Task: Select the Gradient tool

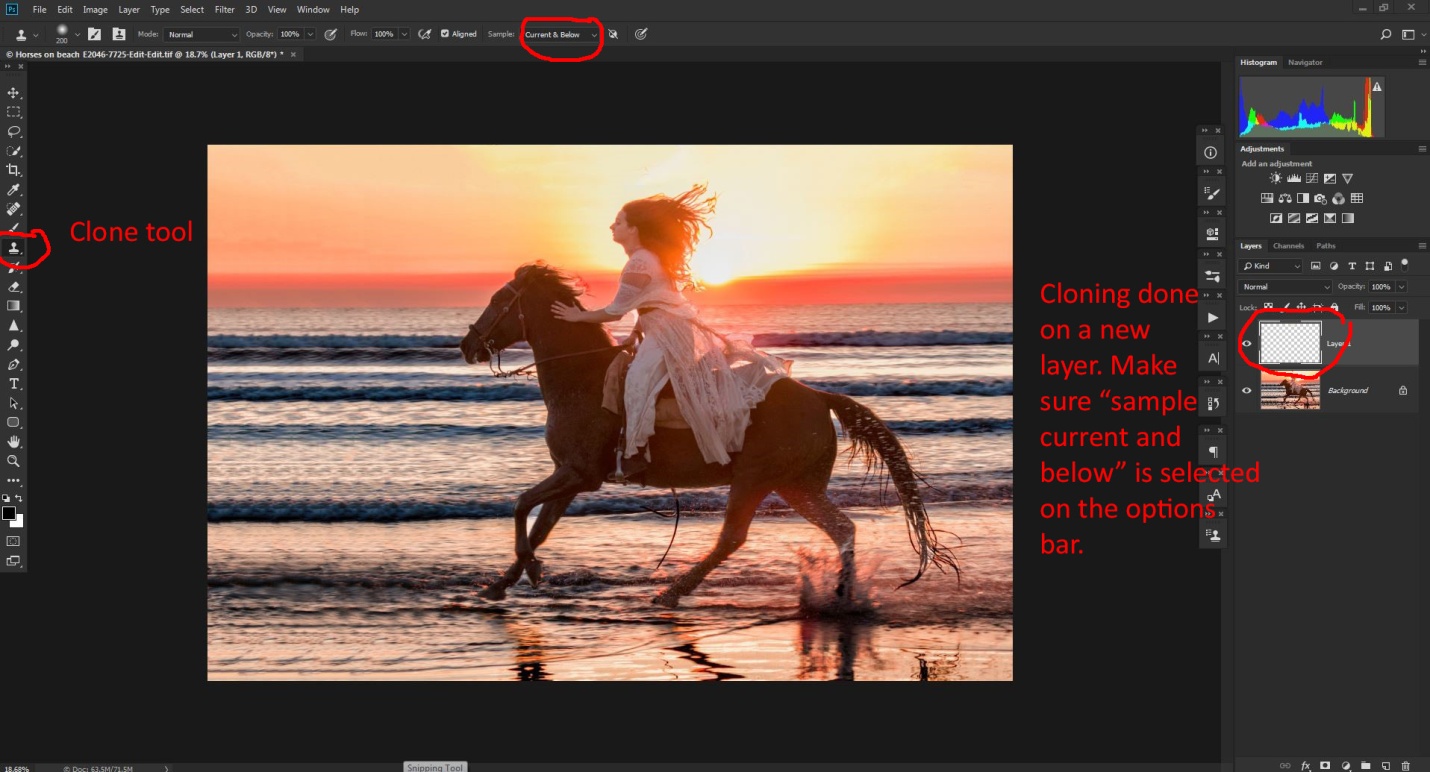Action: click(x=14, y=306)
